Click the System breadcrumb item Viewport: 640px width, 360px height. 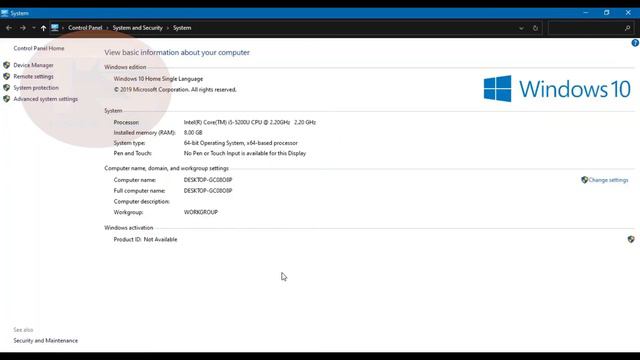182,28
